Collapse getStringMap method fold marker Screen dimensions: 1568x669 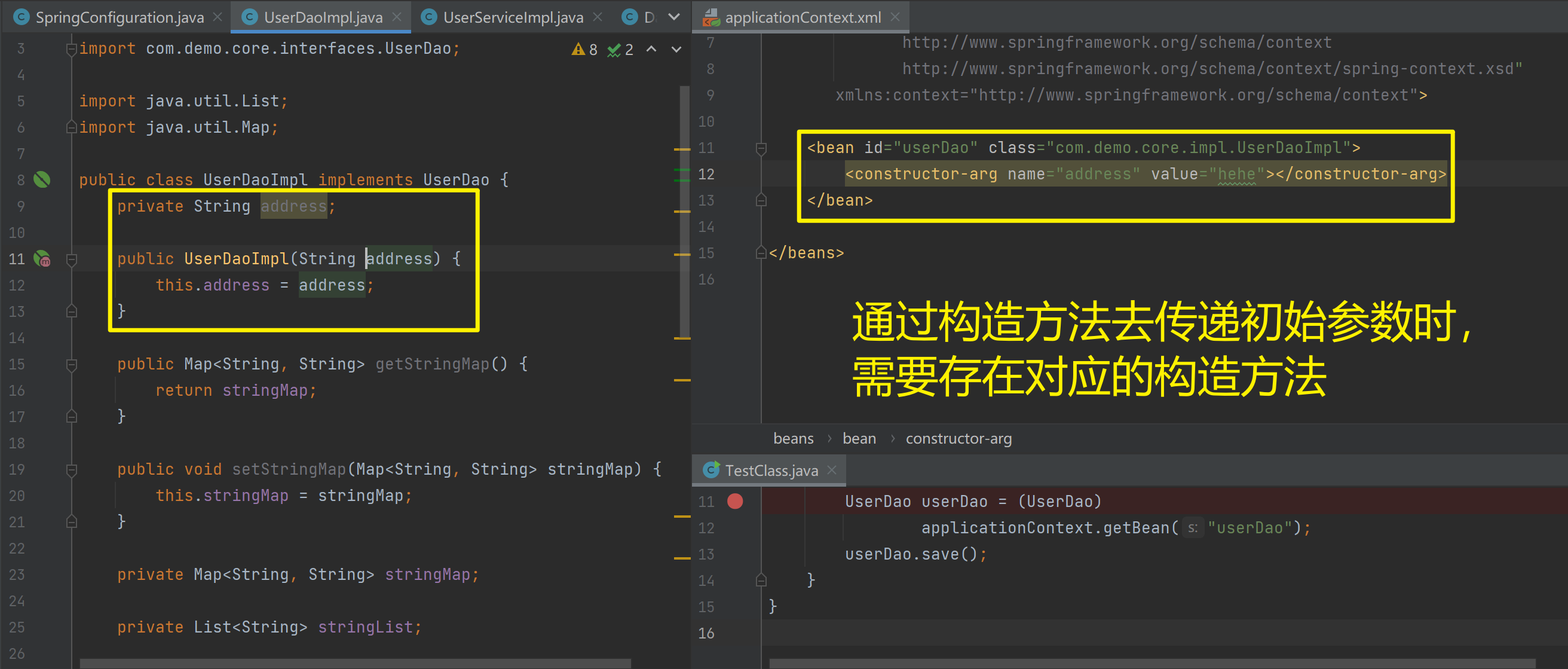(x=71, y=365)
